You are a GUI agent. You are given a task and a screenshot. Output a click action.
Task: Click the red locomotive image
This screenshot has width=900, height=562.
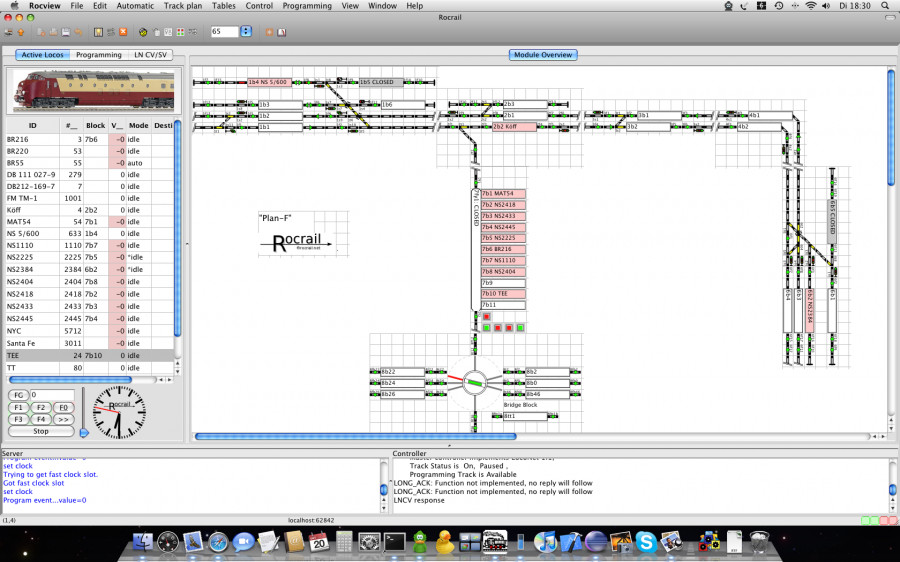coord(94,91)
